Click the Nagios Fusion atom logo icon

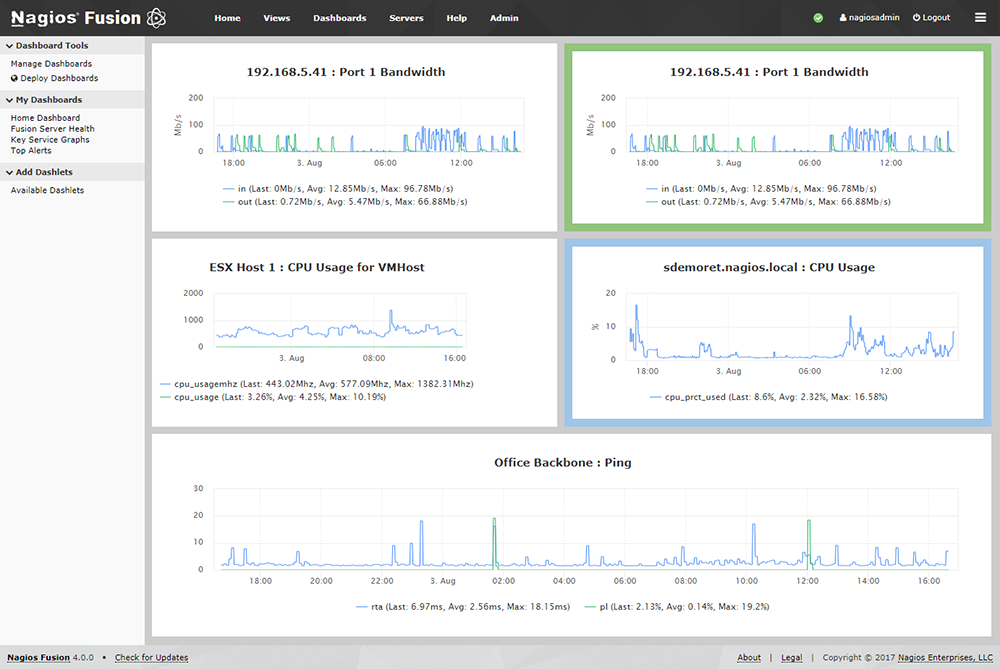pos(156,17)
